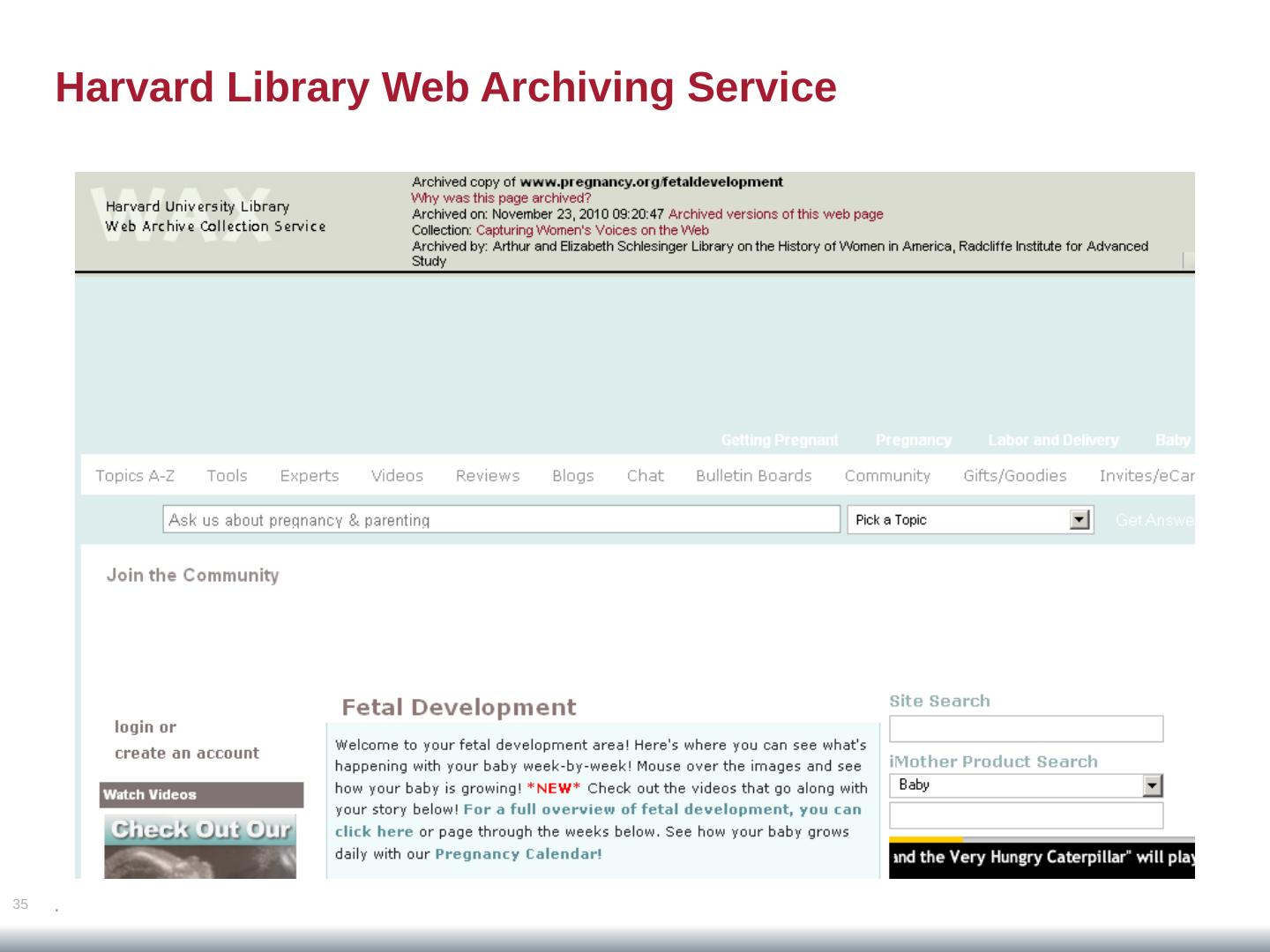This screenshot has width=1270, height=952.
Task: Select the Getting Pregnant tab
Action: 780,440
